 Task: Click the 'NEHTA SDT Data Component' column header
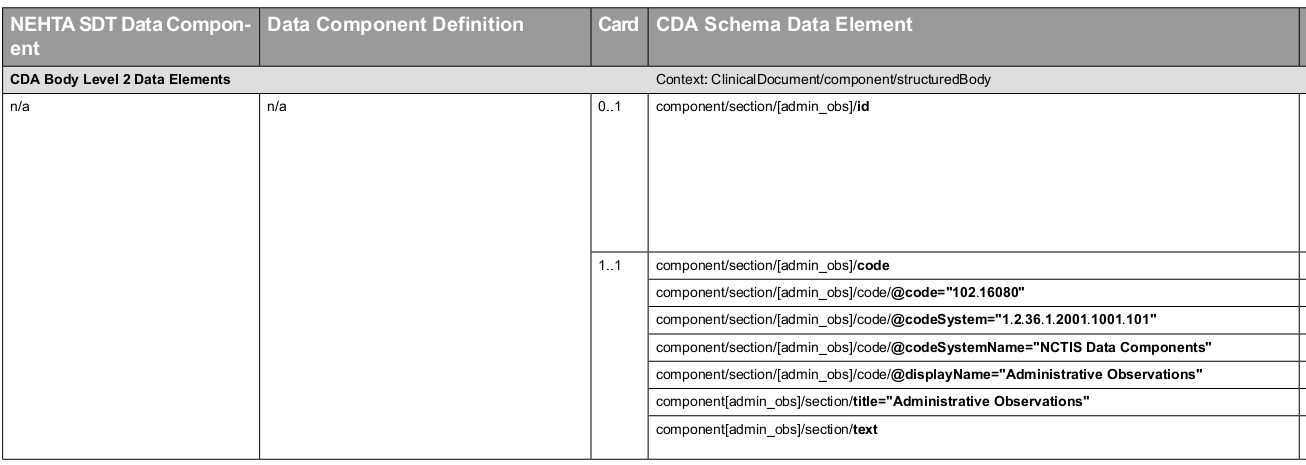pyautogui.click(x=128, y=36)
